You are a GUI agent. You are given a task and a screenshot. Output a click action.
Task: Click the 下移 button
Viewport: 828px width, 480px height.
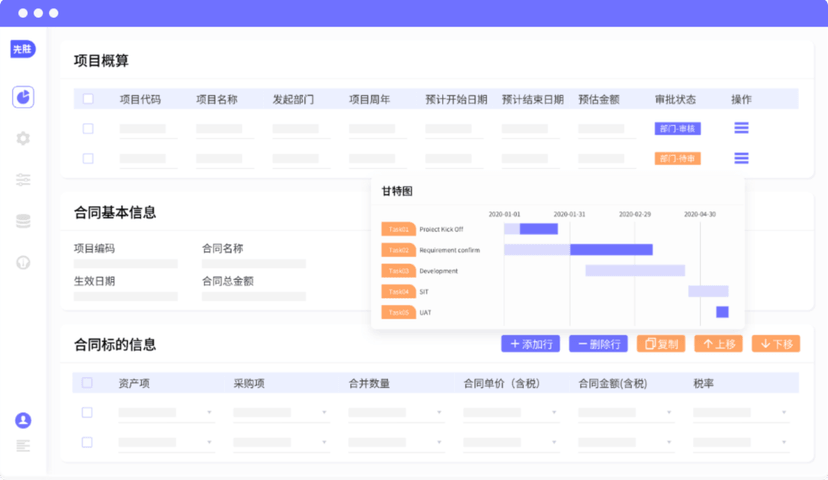coord(776,344)
